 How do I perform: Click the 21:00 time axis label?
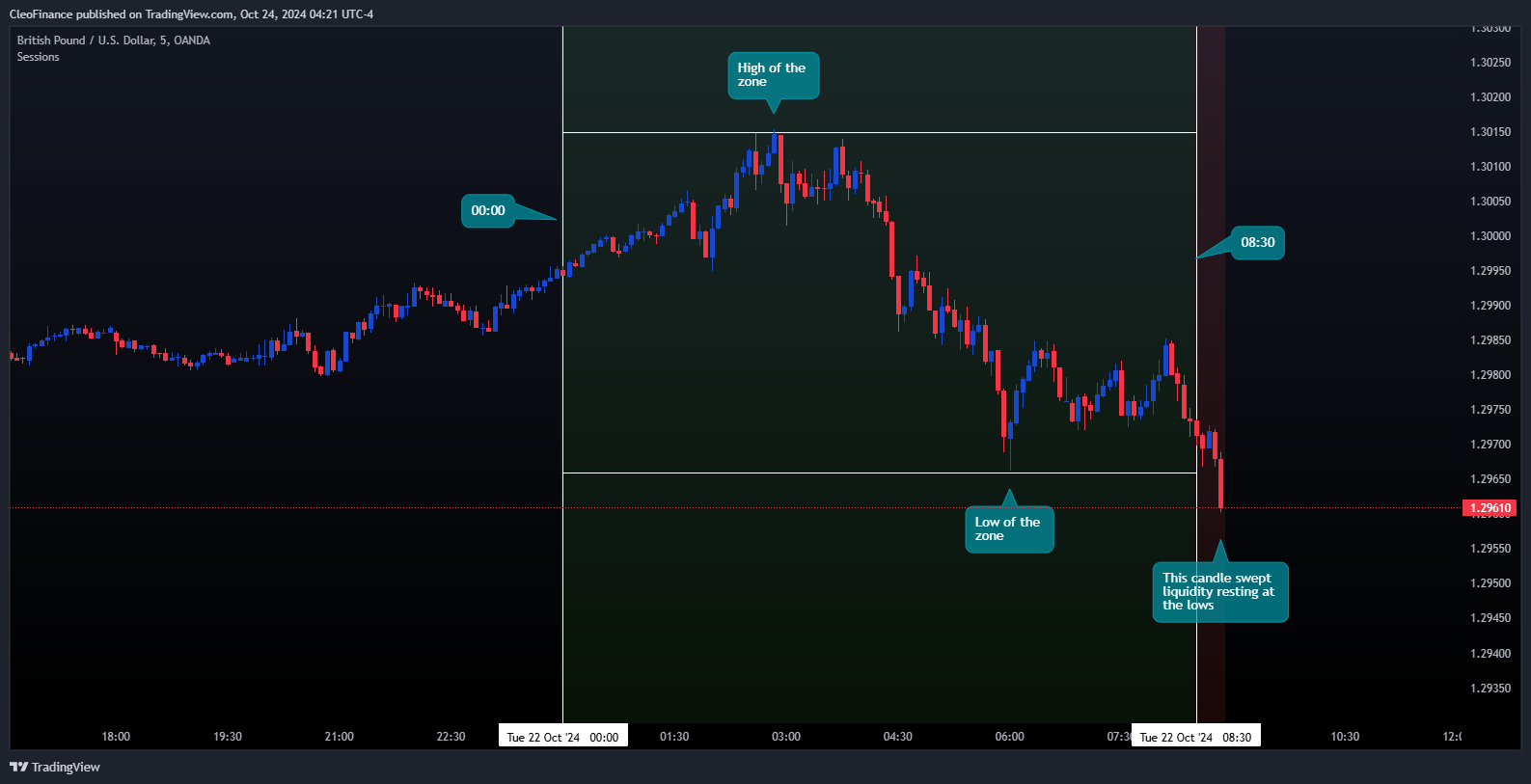[340, 737]
